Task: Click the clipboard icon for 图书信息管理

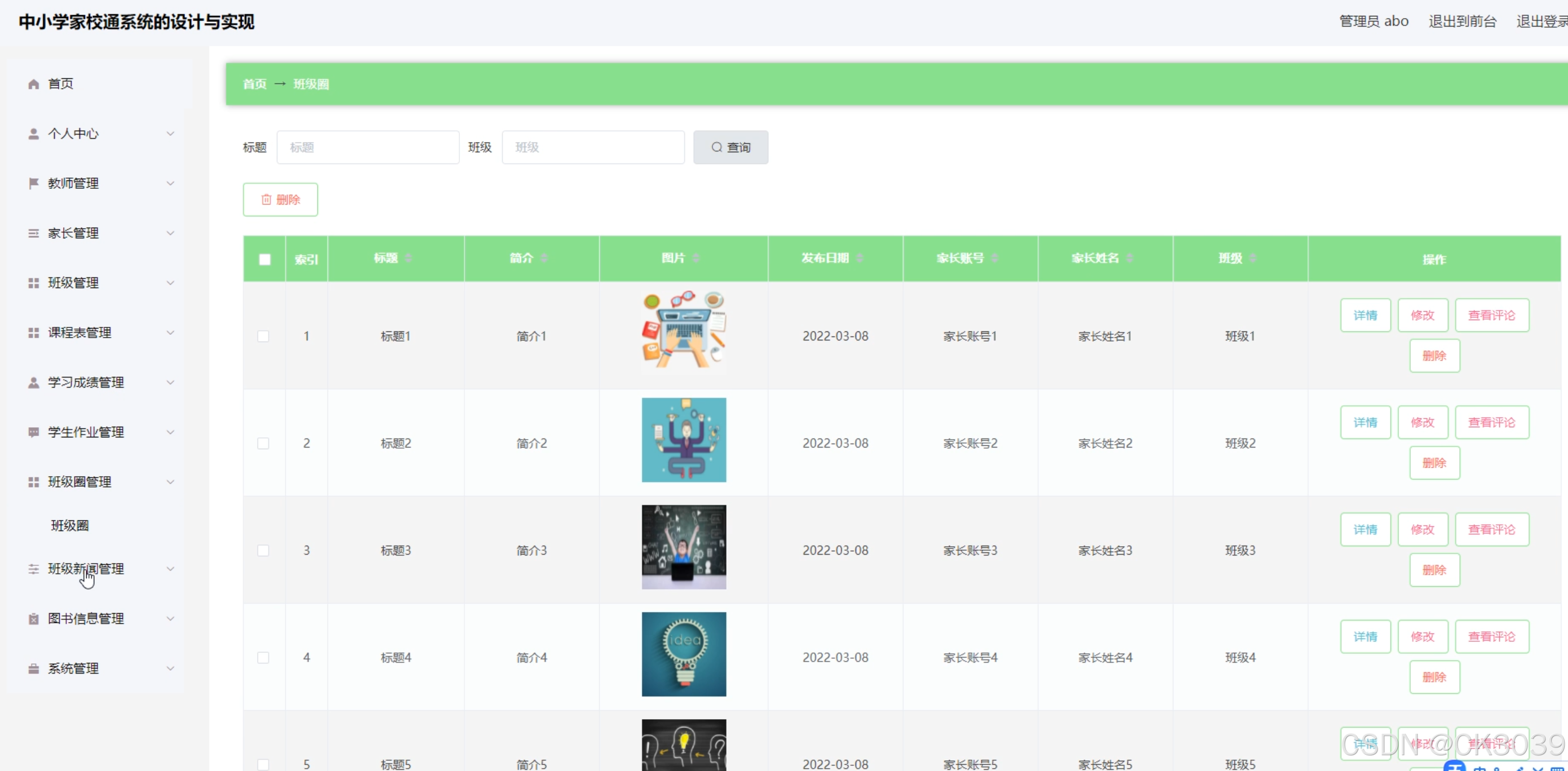Action: 33,619
